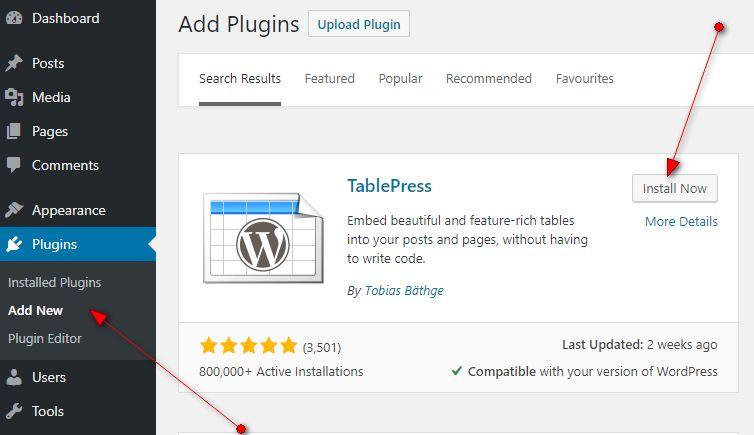754x435 pixels.
Task: Open Plugin Editor submenu item
Action: [x=45, y=338]
